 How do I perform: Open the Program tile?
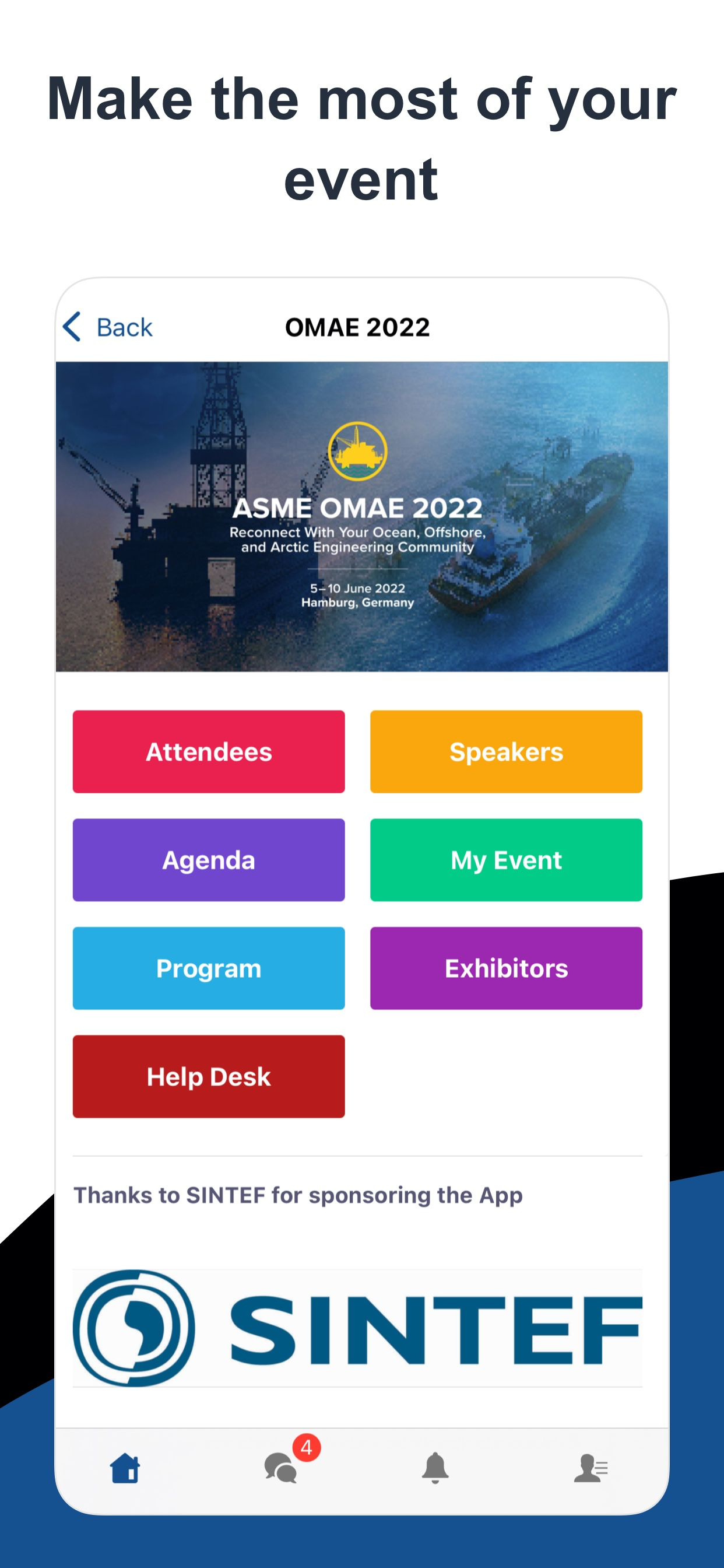point(209,968)
